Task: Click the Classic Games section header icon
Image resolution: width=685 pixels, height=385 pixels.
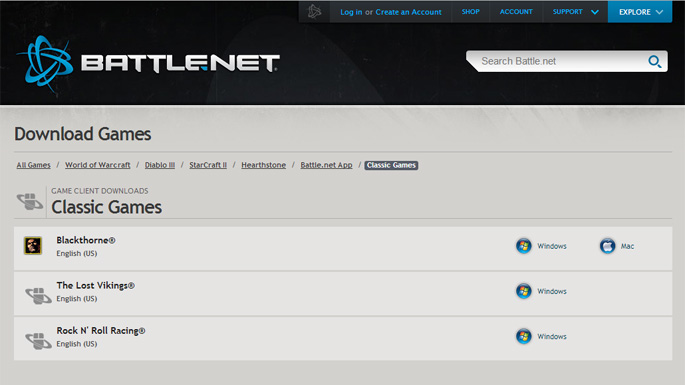Action: (30, 201)
